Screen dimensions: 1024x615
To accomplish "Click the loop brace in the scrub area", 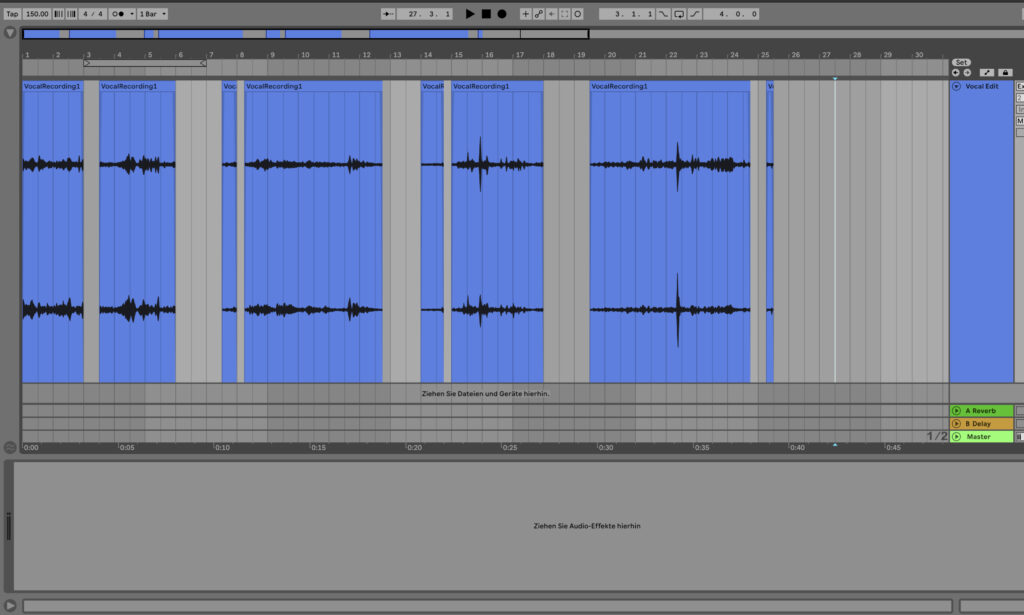I will (x=145, y=63).
